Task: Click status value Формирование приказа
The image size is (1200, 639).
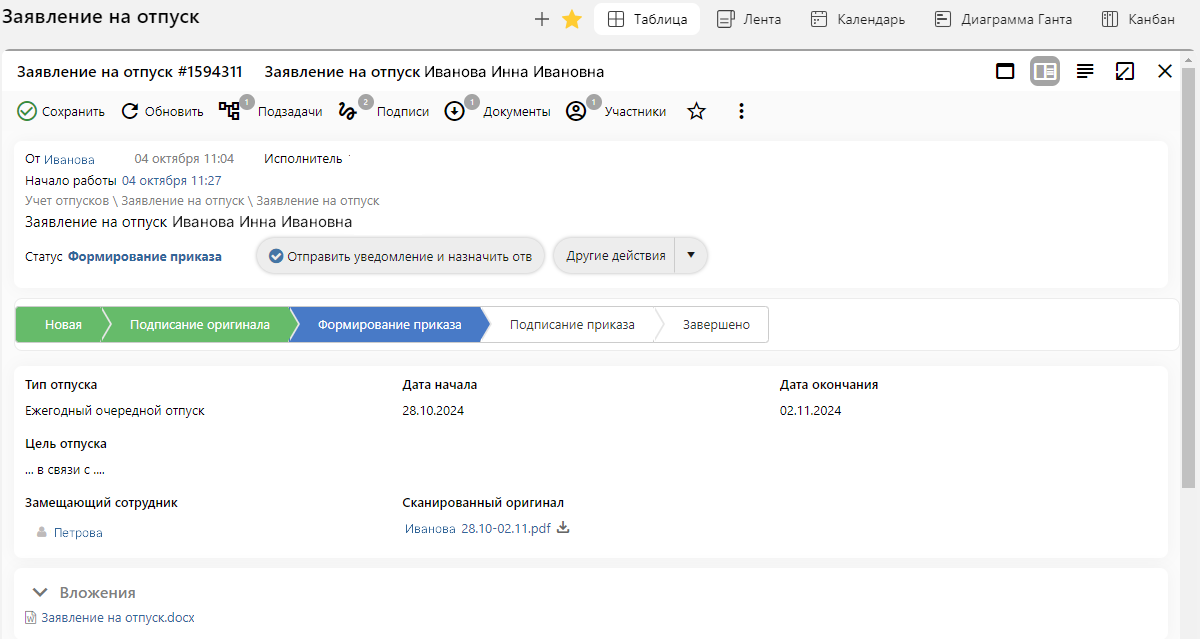Action: click(x=145, y=256)
